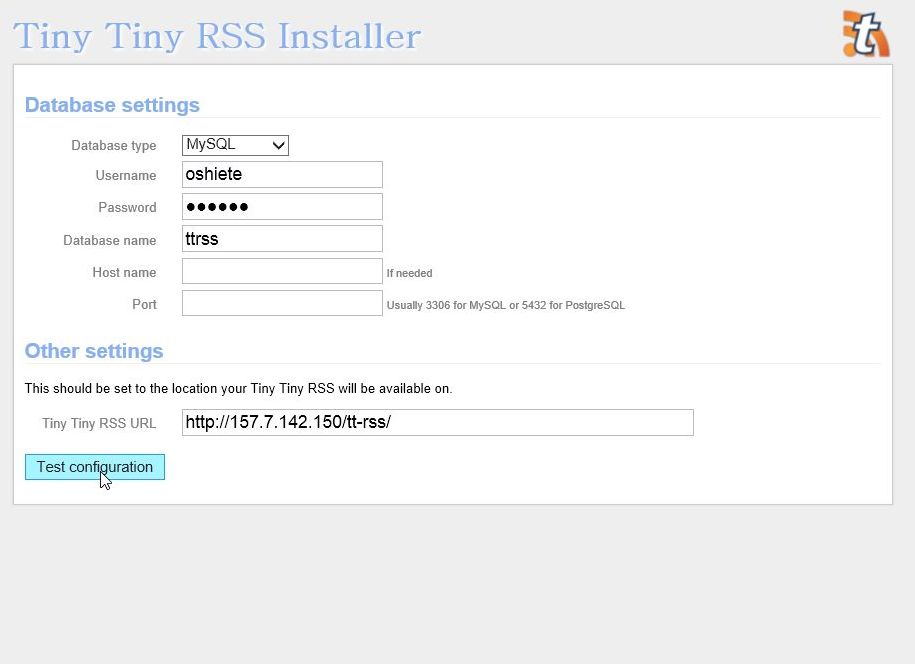
Task: Focus the Password input field
Action: (x=282, y=207)
